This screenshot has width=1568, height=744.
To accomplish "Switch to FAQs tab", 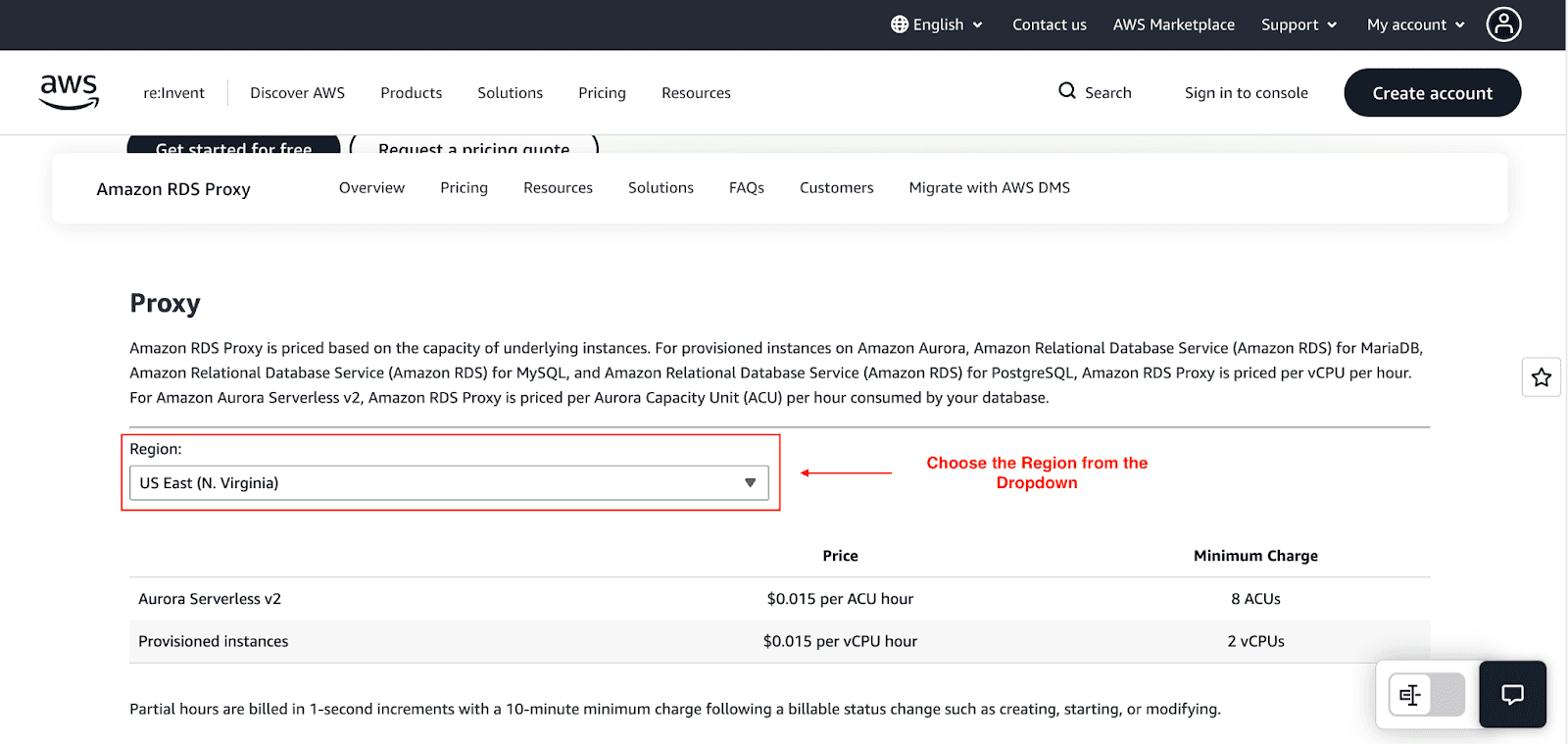I will [x=747, y=188].
